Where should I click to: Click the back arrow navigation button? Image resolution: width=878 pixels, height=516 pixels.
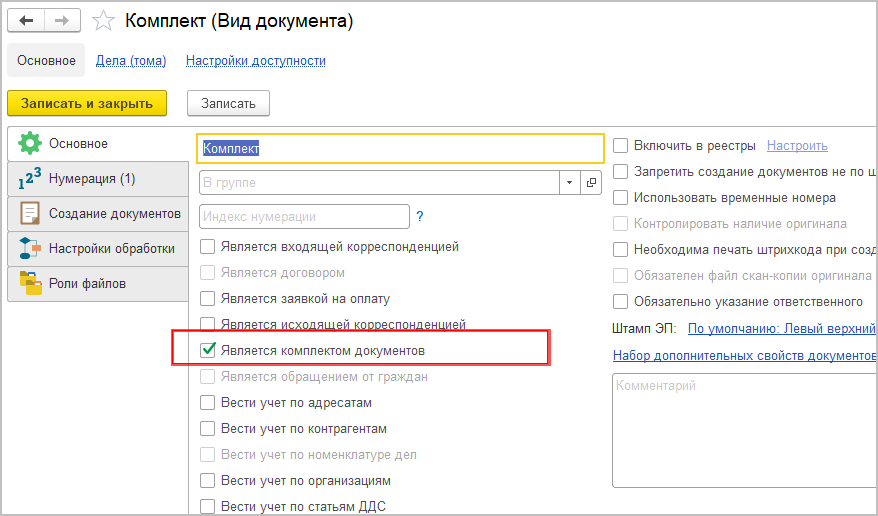point(26,21)
